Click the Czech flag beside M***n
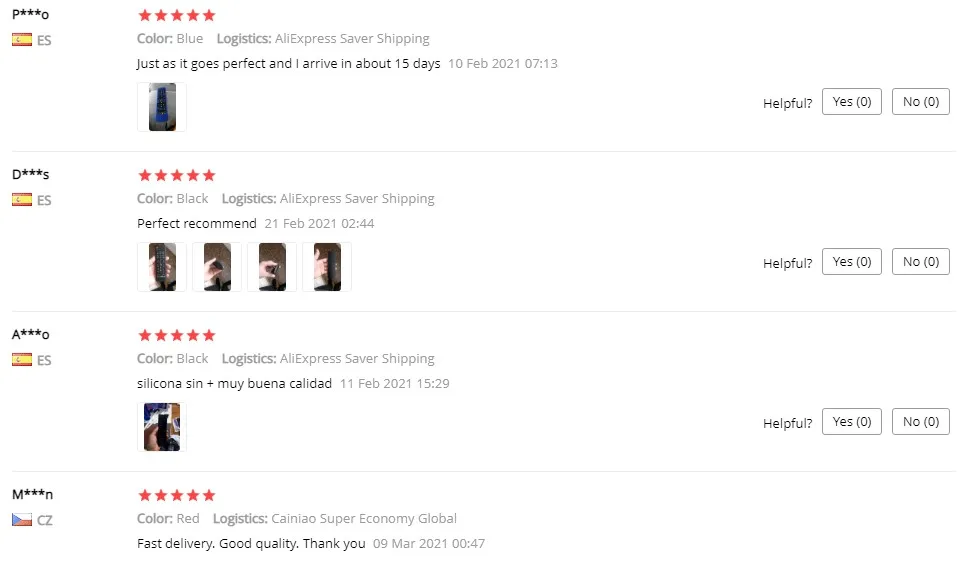Screen dimensions: 967x567 coord(22,520)
